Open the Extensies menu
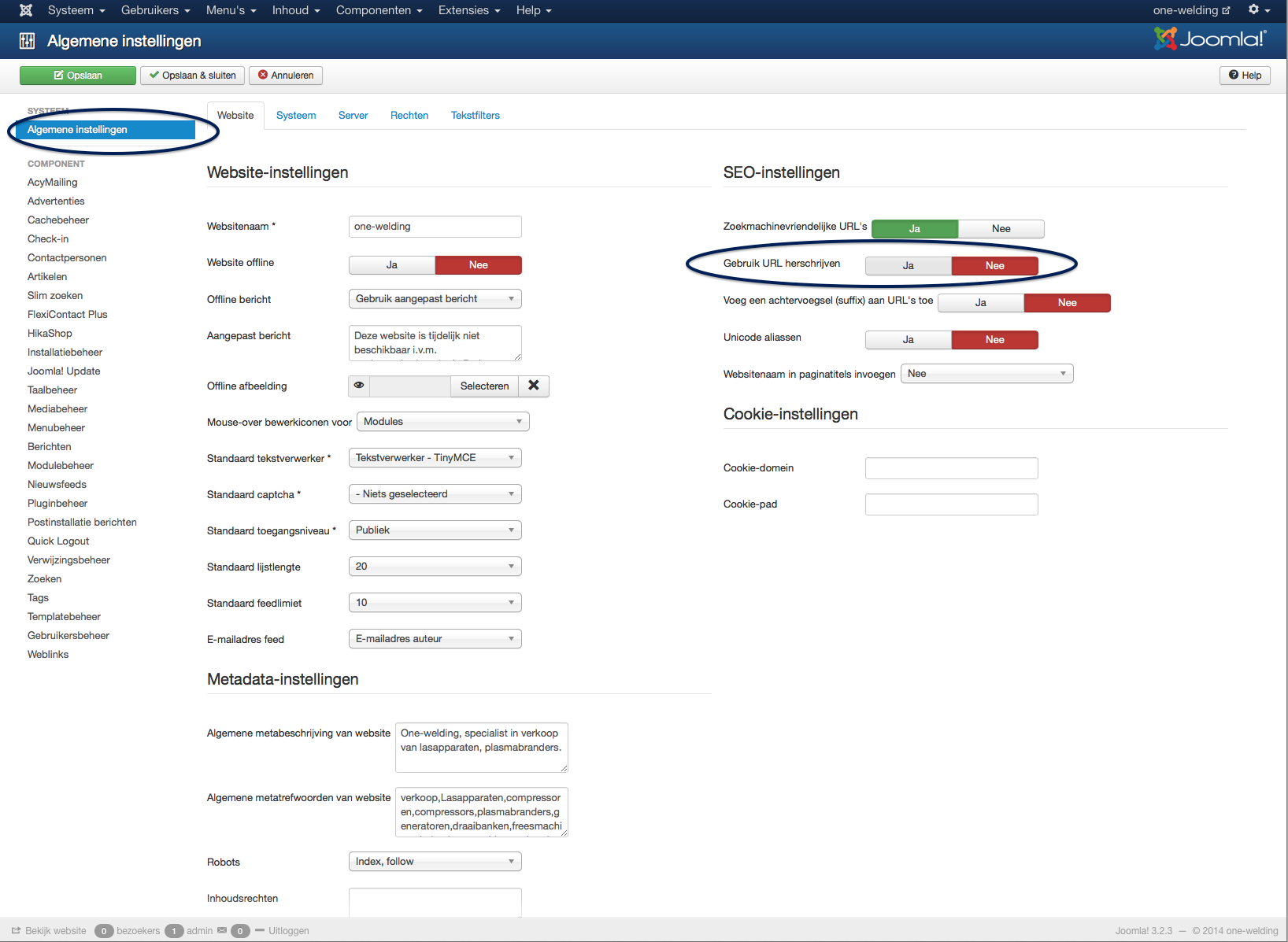This screenshot has width=1288, height=942. click(468, 10)
